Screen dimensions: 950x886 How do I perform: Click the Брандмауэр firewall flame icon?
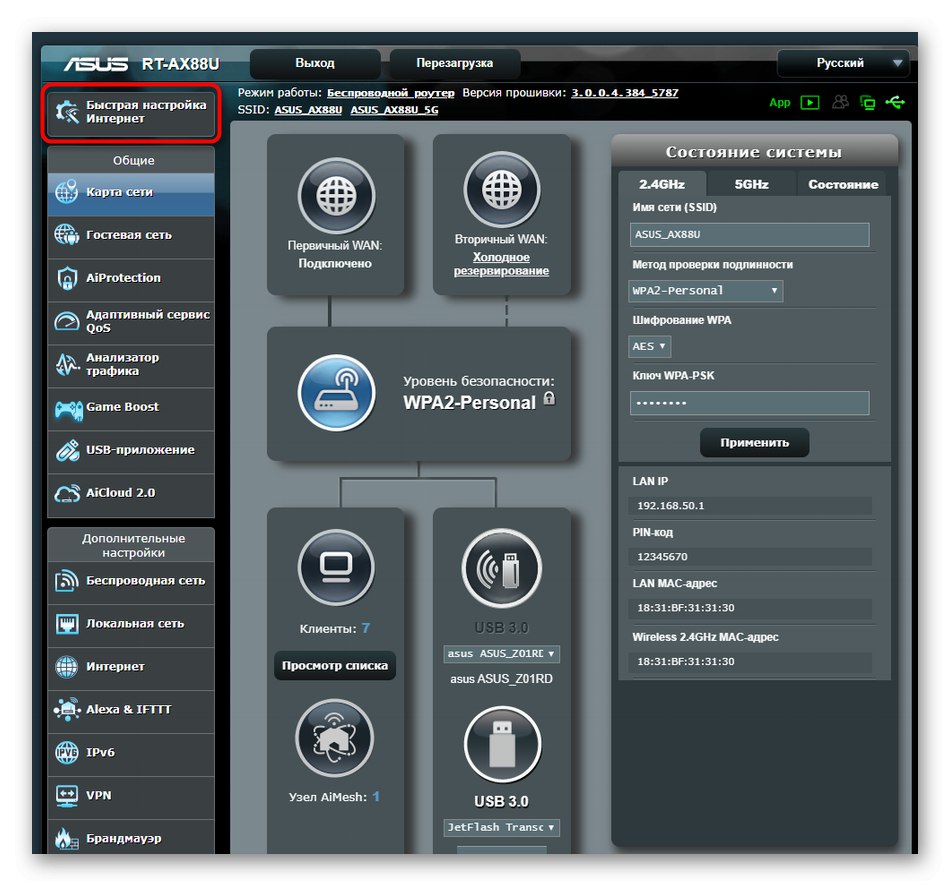[x=67, y=839]
